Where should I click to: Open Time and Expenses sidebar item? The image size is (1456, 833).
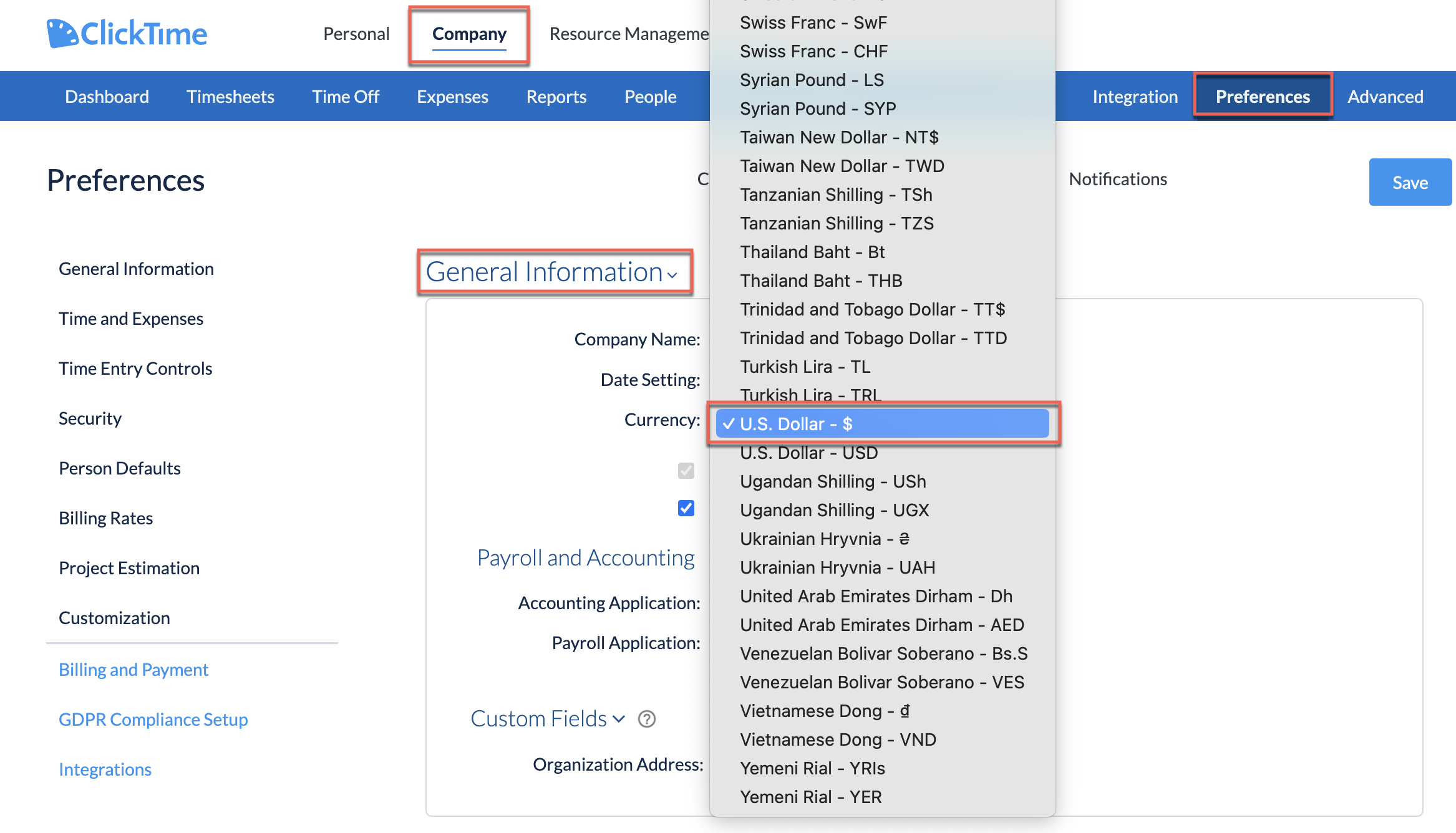pos(131,319)
